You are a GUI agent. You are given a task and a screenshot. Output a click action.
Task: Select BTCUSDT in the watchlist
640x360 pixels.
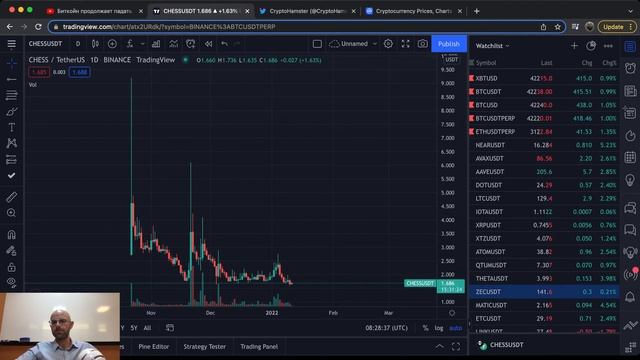pyautogui.click(x=544, y=91)
